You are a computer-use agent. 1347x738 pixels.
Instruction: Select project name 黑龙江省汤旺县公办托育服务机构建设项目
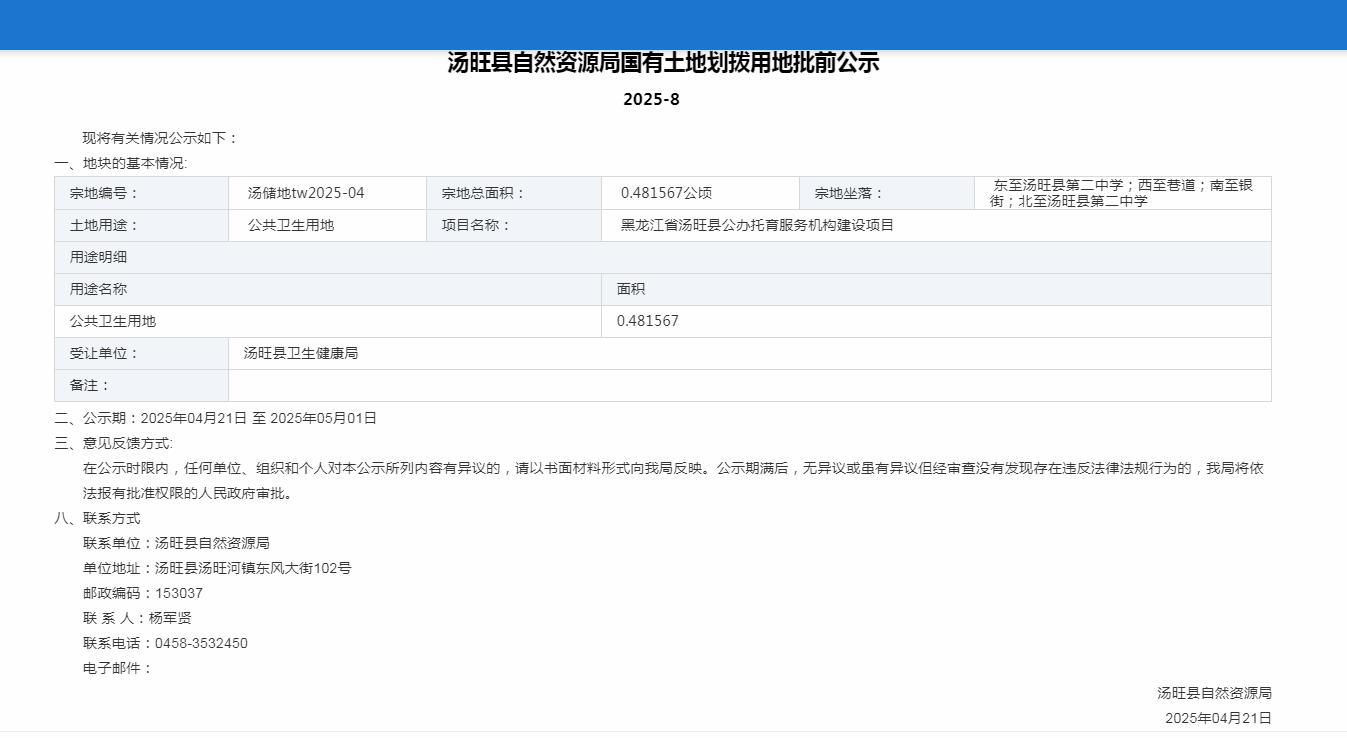pyautogui.click(x=757, y=225)
